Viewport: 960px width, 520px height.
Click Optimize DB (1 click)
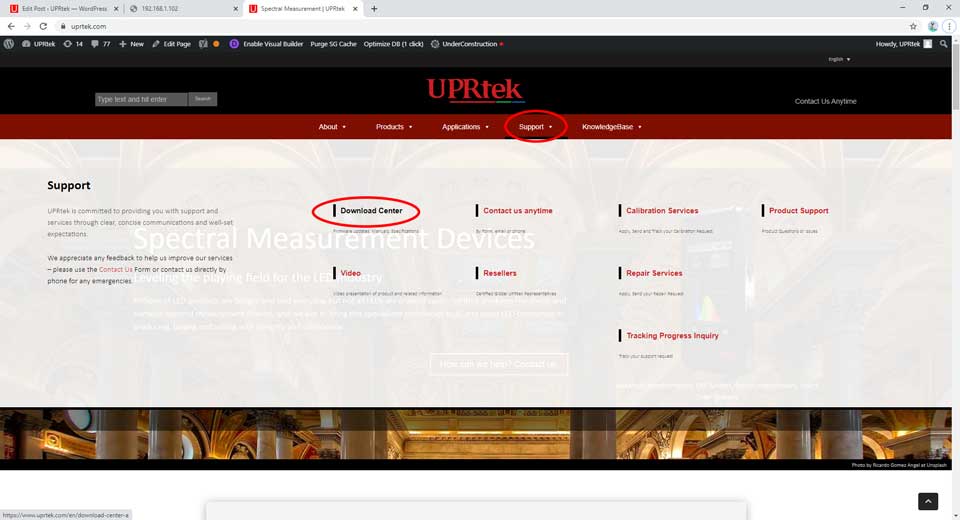393,44
